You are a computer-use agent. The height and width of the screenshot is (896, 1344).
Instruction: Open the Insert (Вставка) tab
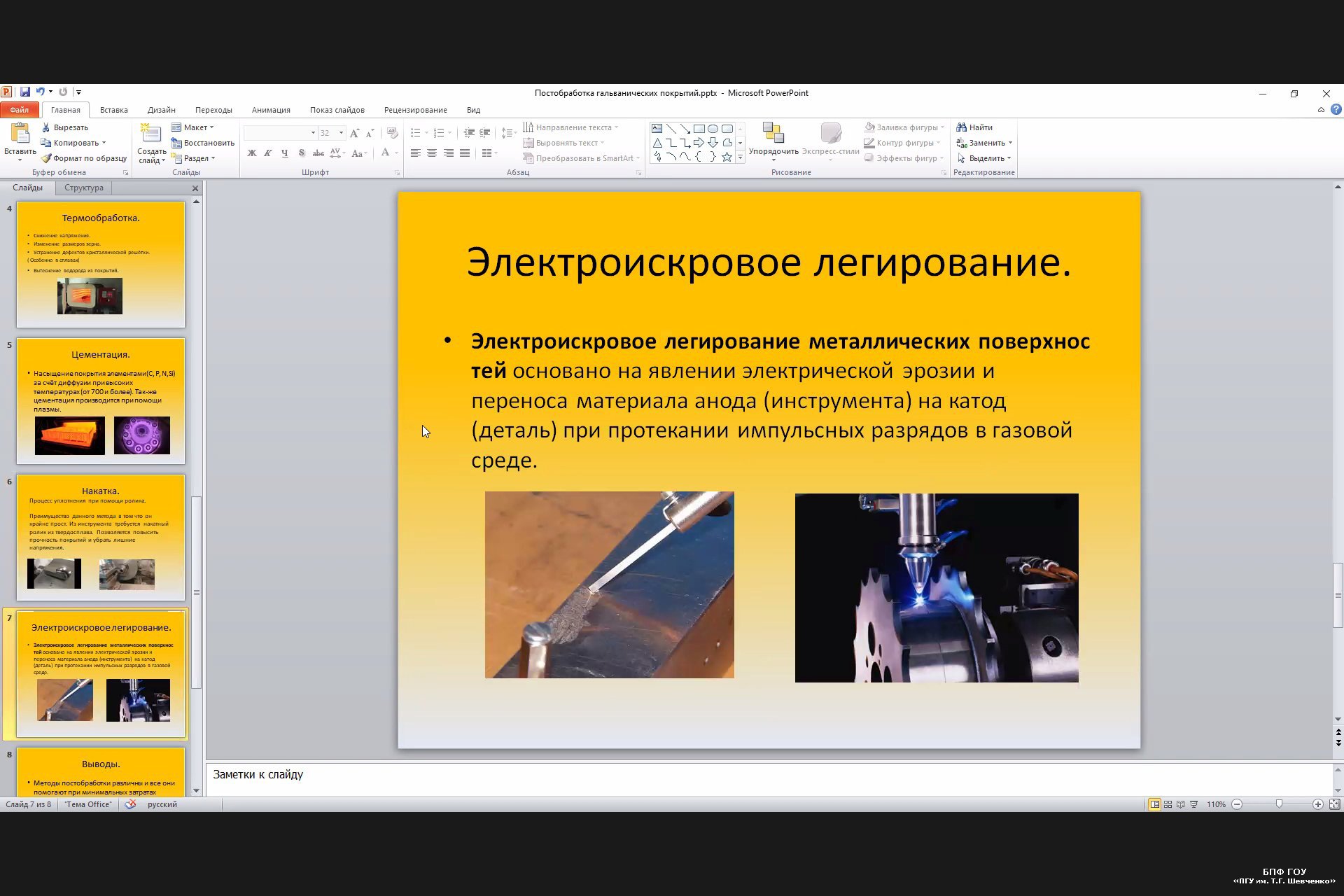113,110
